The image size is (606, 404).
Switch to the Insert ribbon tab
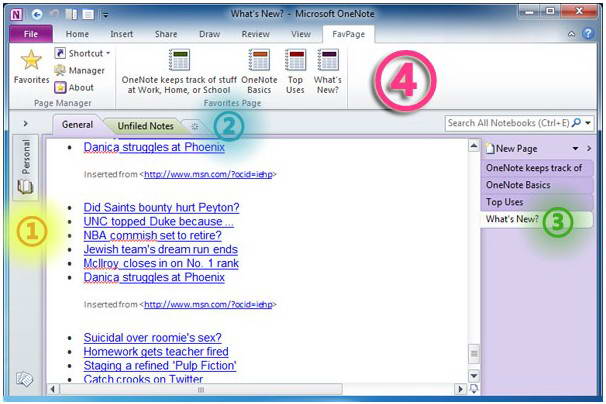point(121,34)
